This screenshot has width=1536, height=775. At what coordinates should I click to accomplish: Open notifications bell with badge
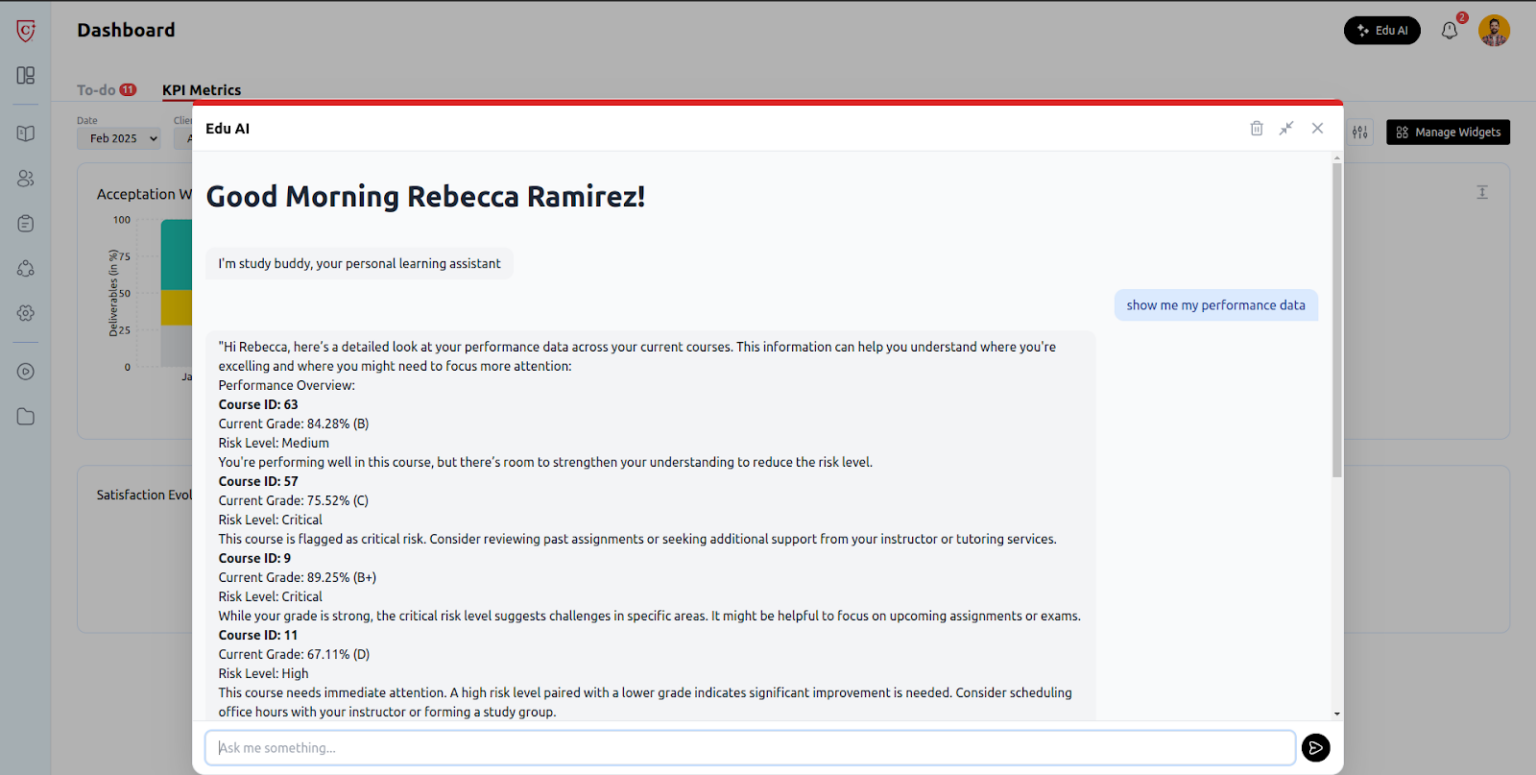tap(1449, 31)
